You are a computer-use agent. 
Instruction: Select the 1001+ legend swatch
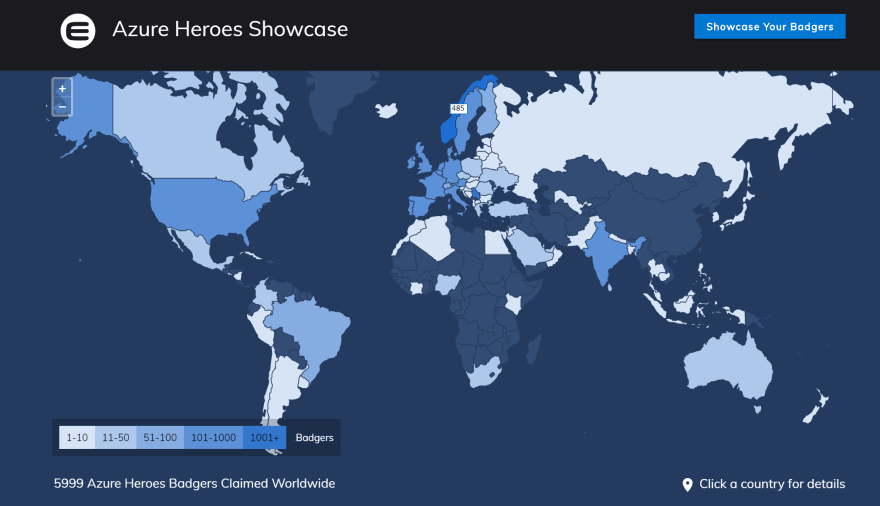click(264, 438)
